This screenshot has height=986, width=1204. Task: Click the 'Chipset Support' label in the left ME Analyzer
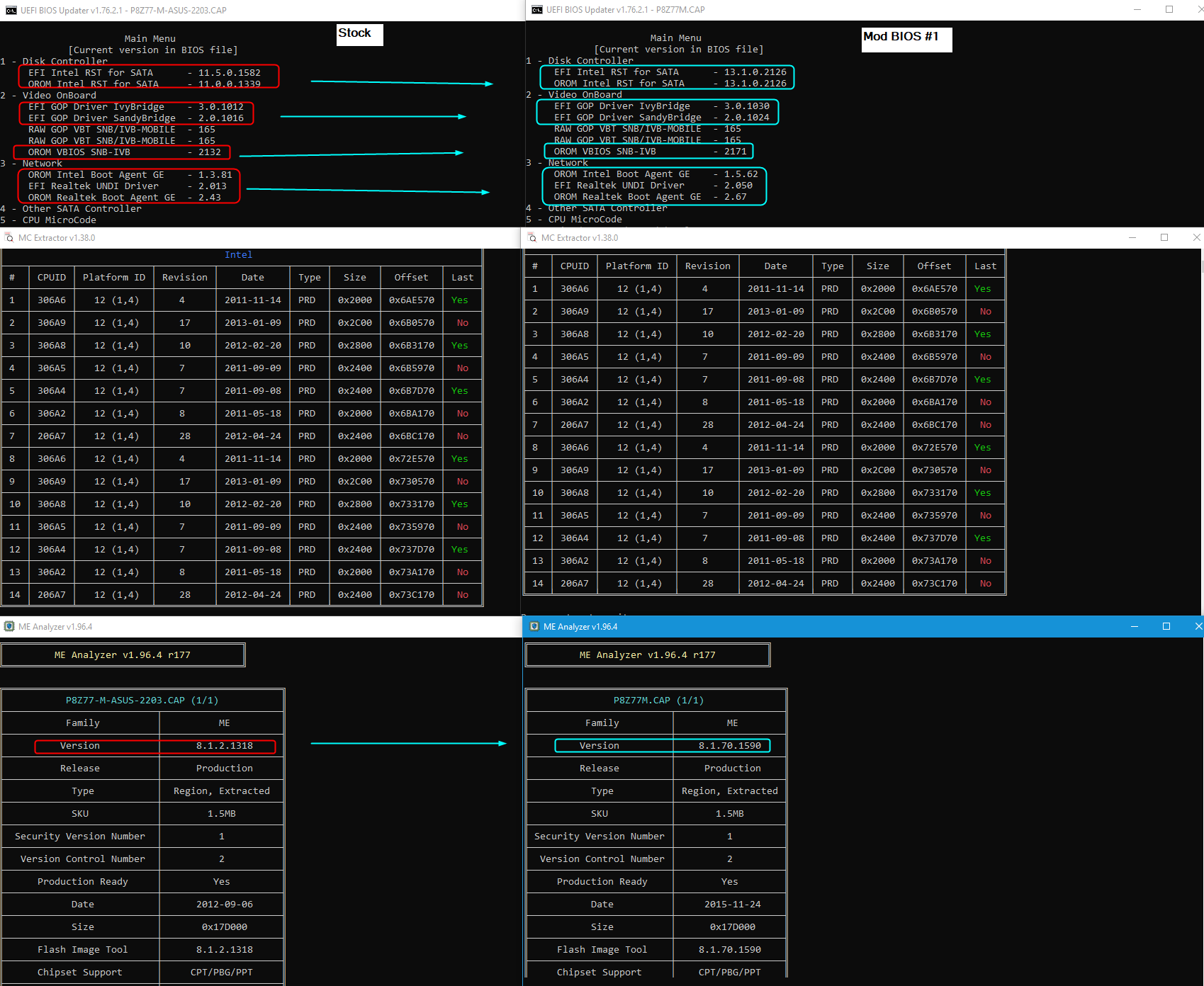(80, 973)
